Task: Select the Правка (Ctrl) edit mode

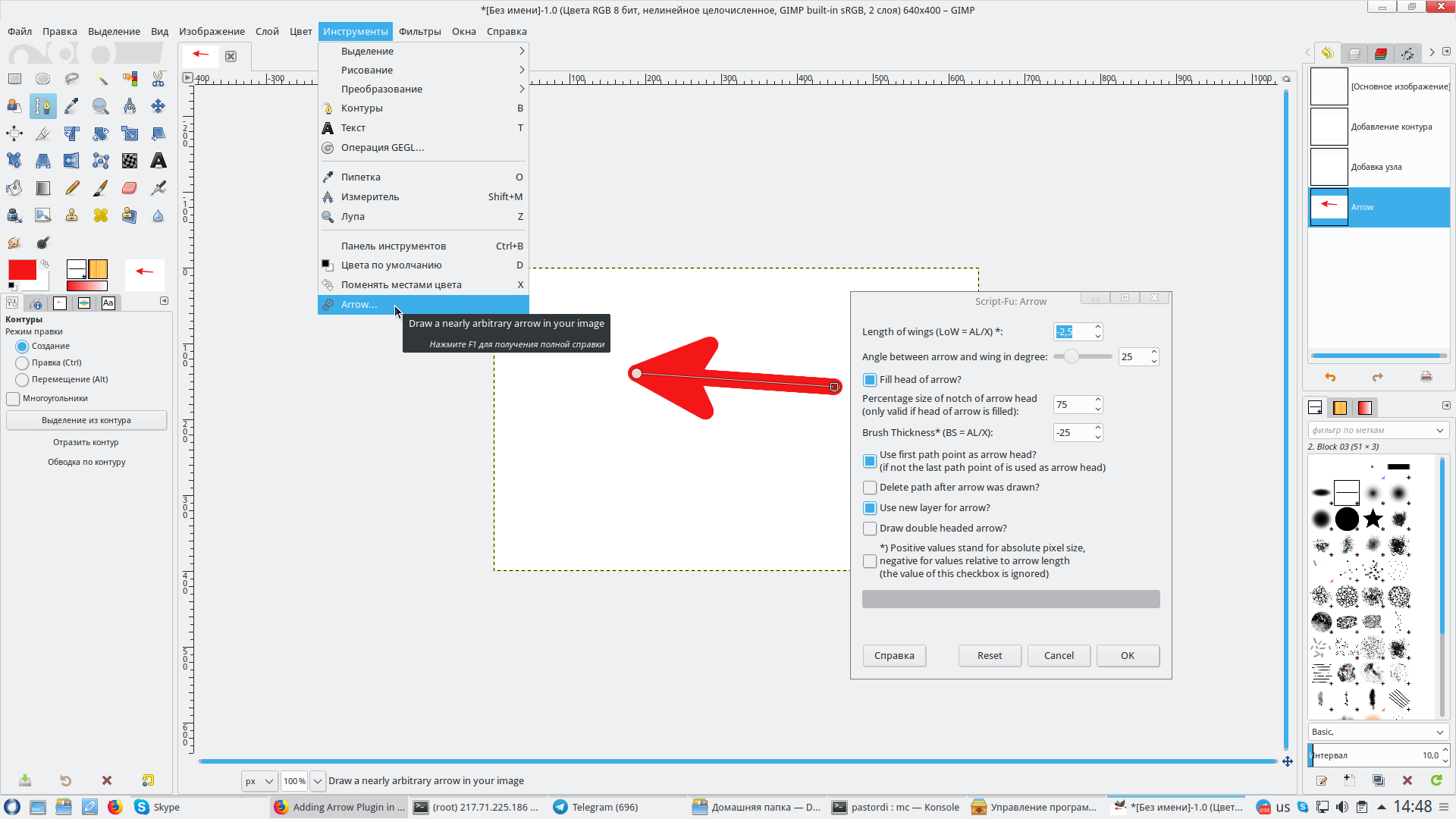Action: 22,363
